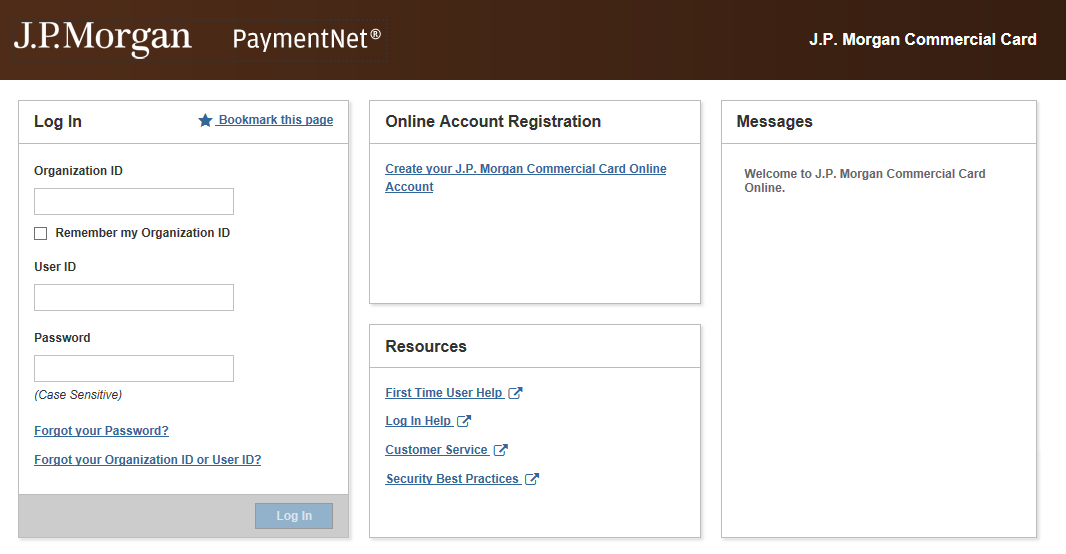The height and width of the screenshot is (554, 1066).
Task: Select the Password input box
Action: [134, 369]
